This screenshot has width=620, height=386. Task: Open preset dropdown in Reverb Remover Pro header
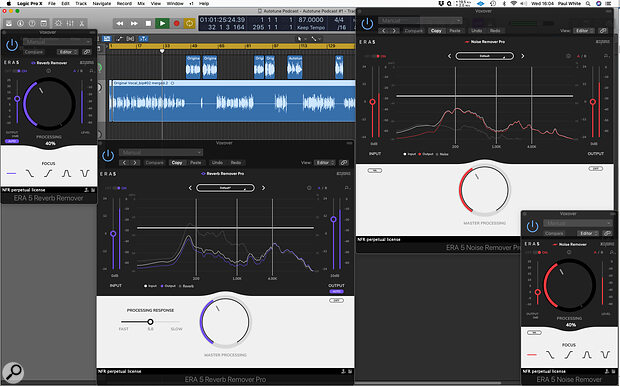pyautogui.click(x=161, y=152)
